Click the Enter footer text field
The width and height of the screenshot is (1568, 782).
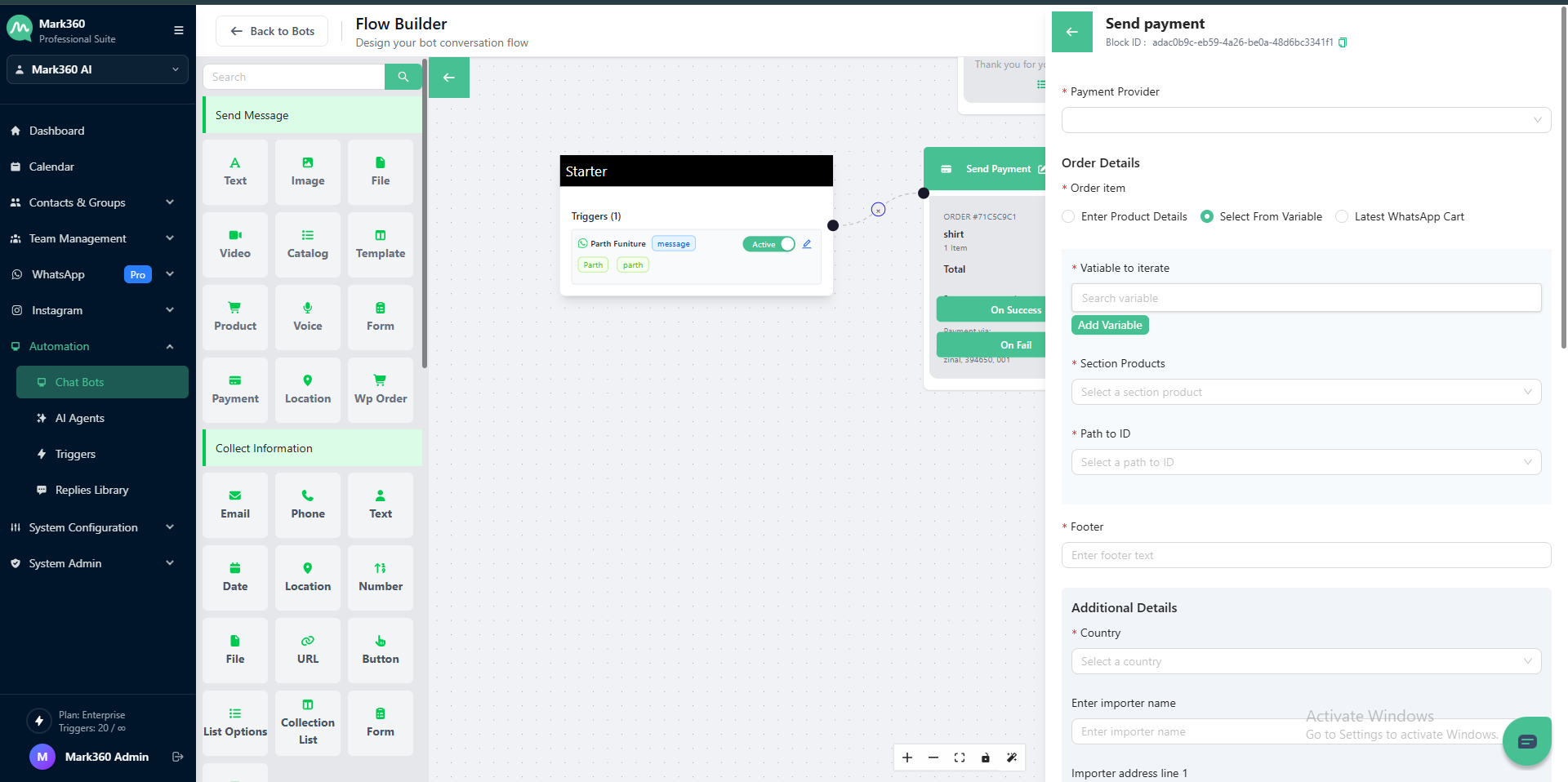click(x=1305, y=555)
